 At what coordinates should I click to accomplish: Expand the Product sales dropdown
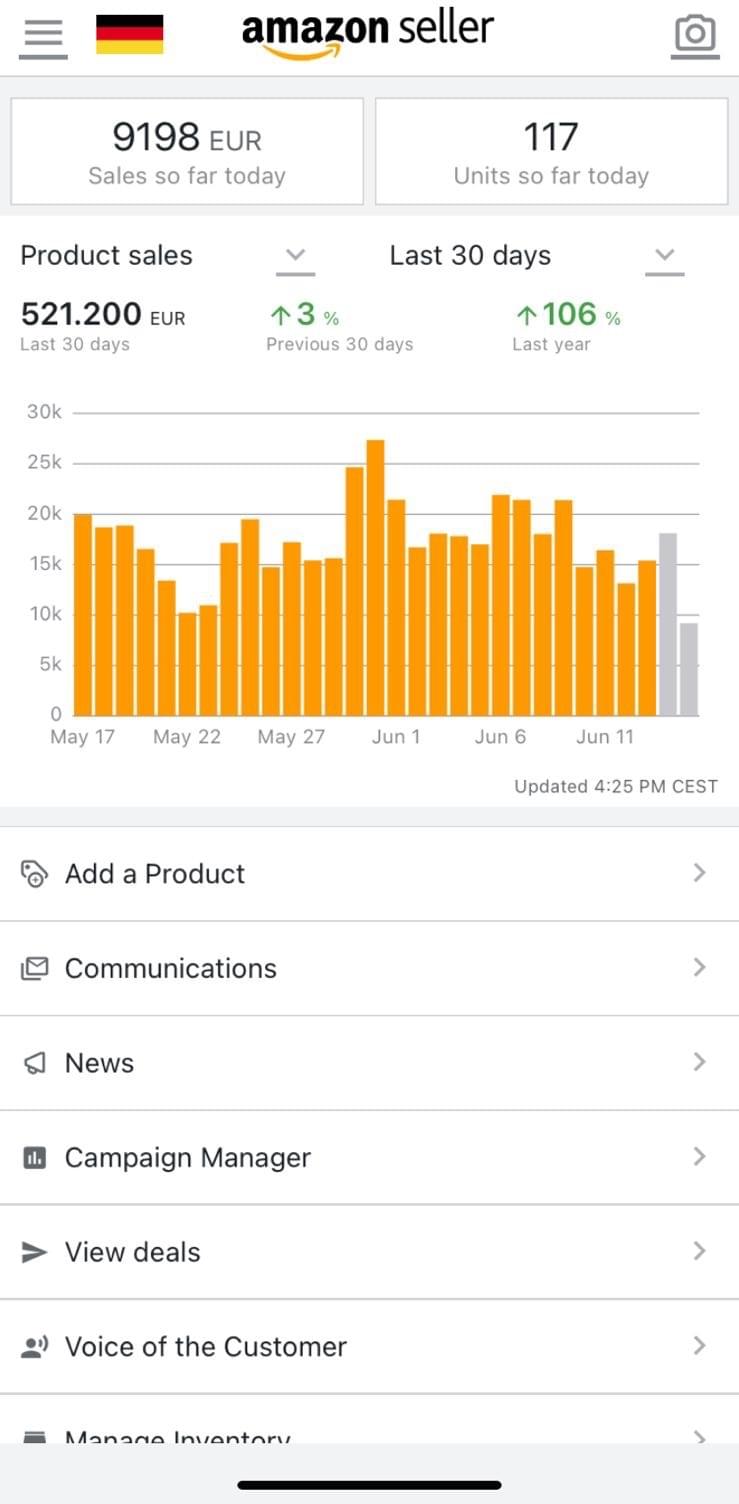point(295,256)
